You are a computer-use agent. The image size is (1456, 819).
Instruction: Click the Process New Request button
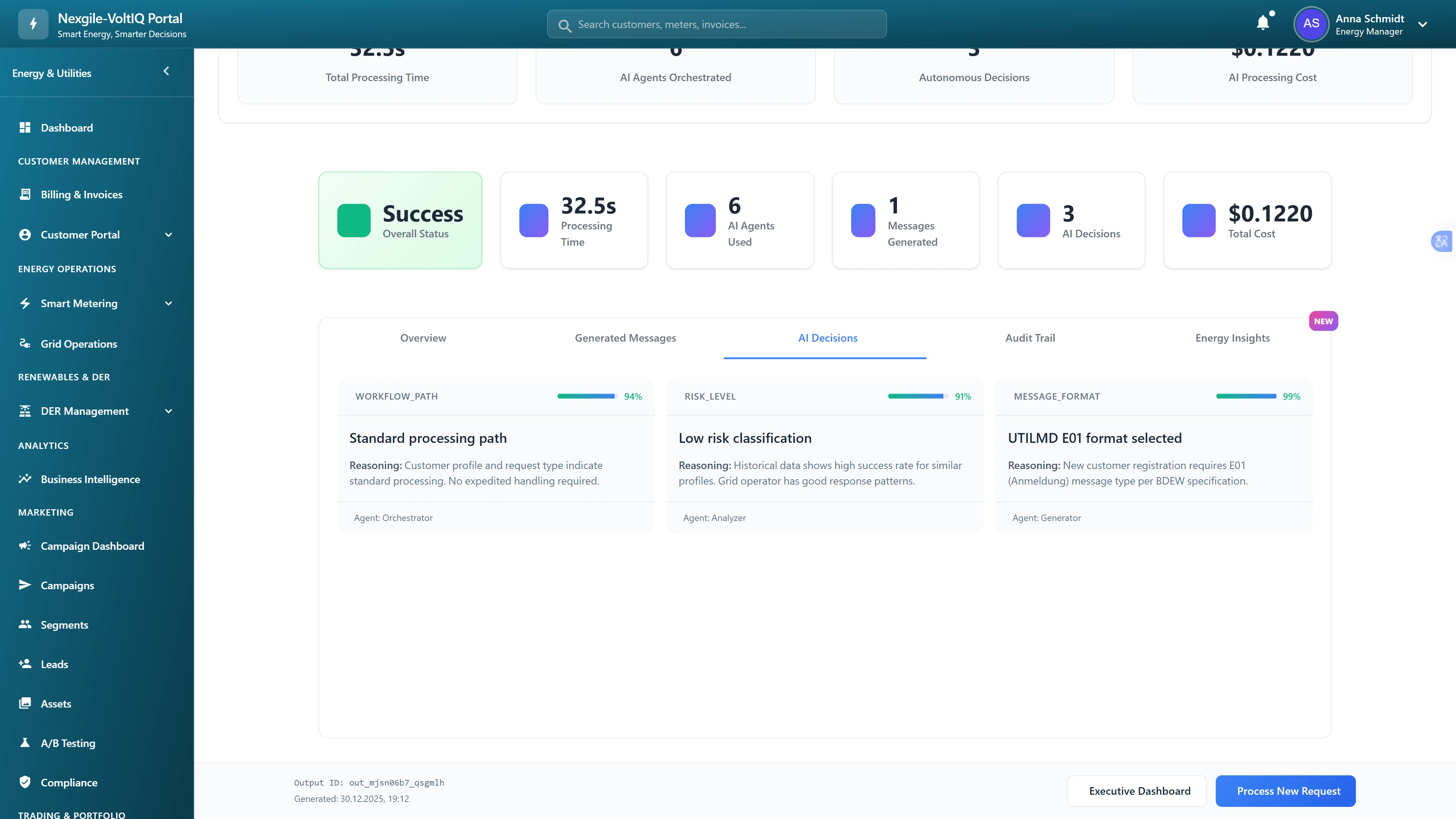click(1285, 791)
